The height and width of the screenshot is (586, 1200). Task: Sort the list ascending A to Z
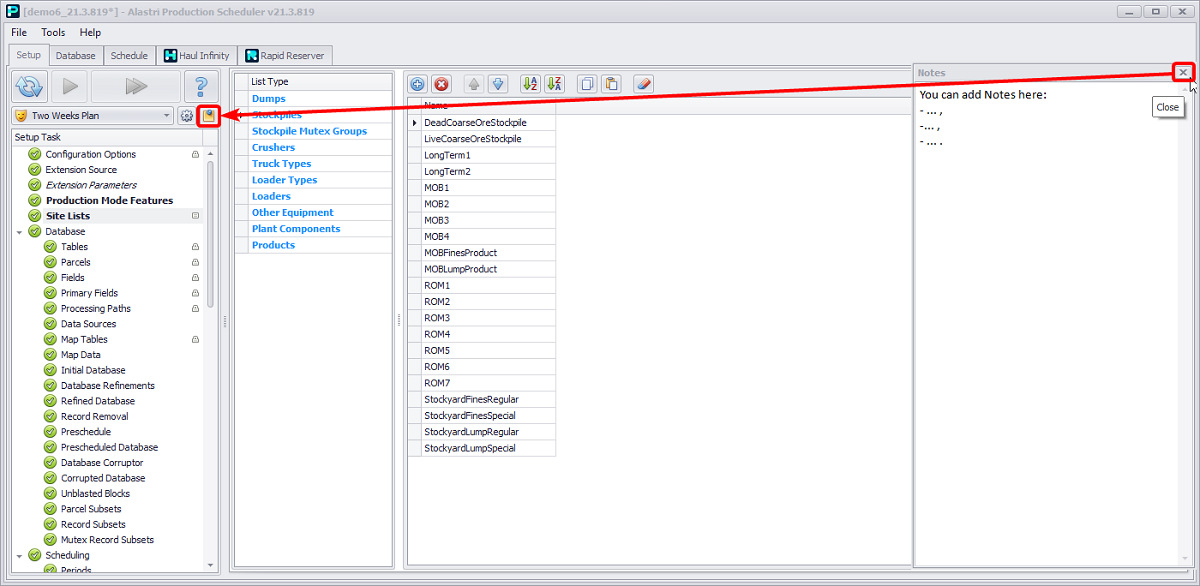(x=530, y=85)
